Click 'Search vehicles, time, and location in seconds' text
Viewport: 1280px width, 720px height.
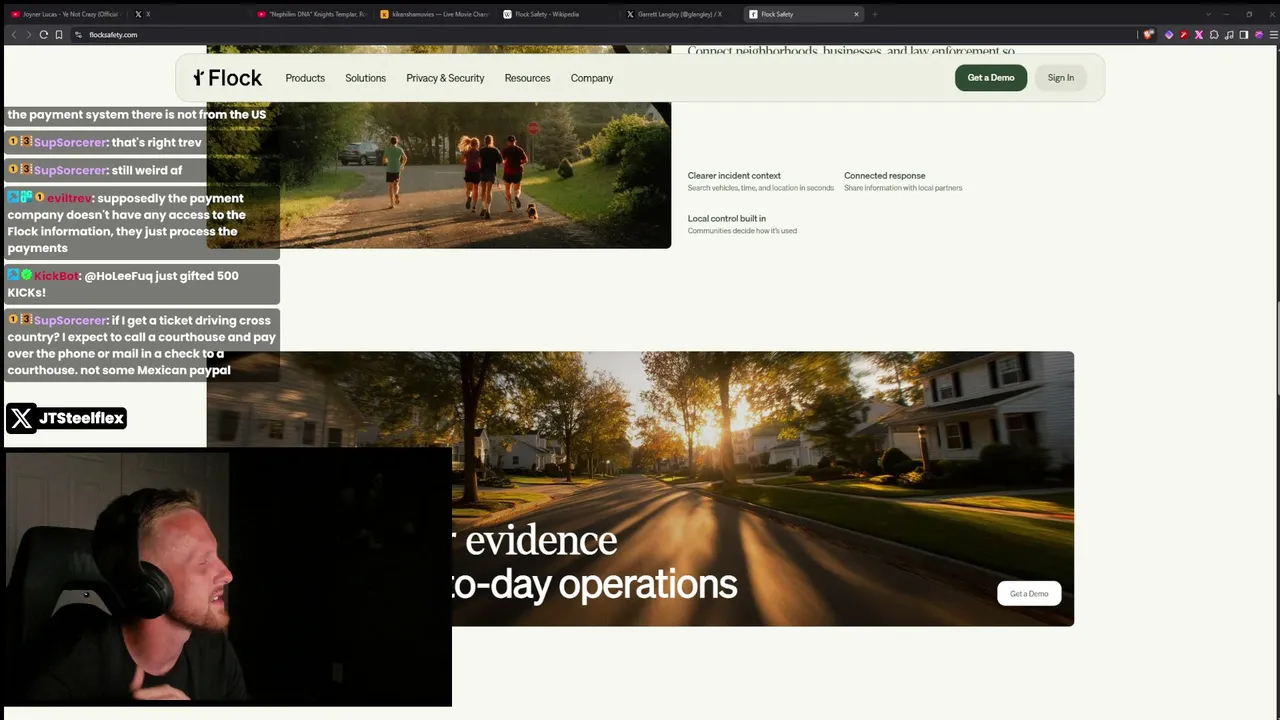tap(761, 188)
